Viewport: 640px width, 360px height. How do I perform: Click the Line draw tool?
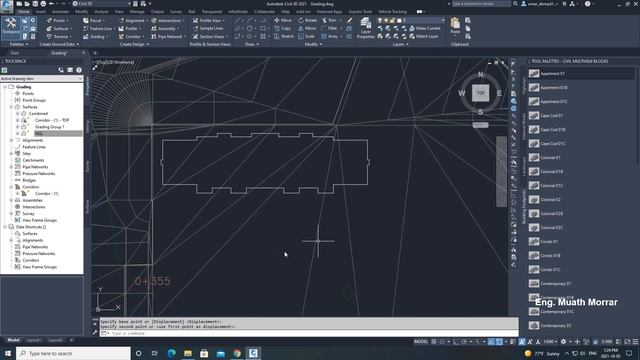click(238, 20)
